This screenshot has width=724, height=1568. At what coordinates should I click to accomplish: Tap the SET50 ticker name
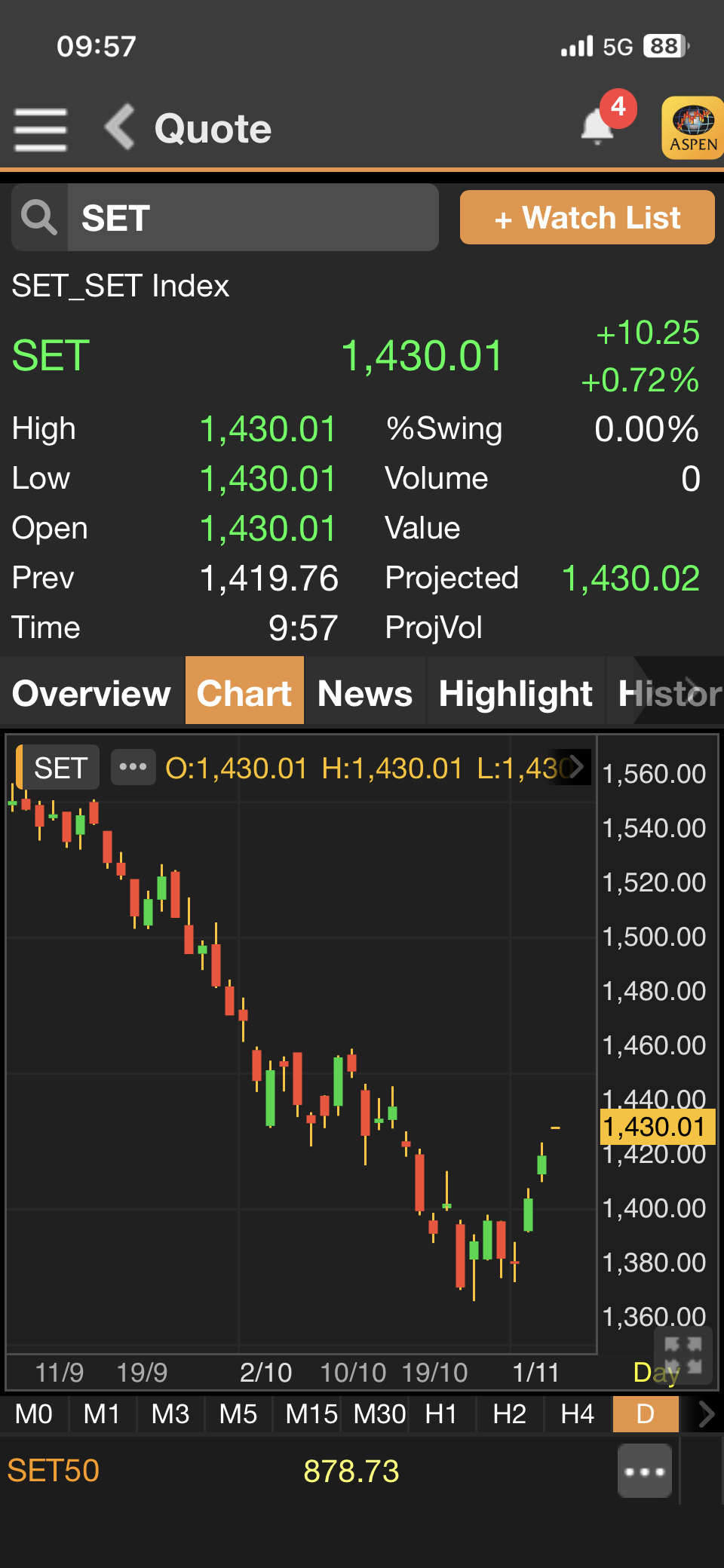tap(53, 1471)
